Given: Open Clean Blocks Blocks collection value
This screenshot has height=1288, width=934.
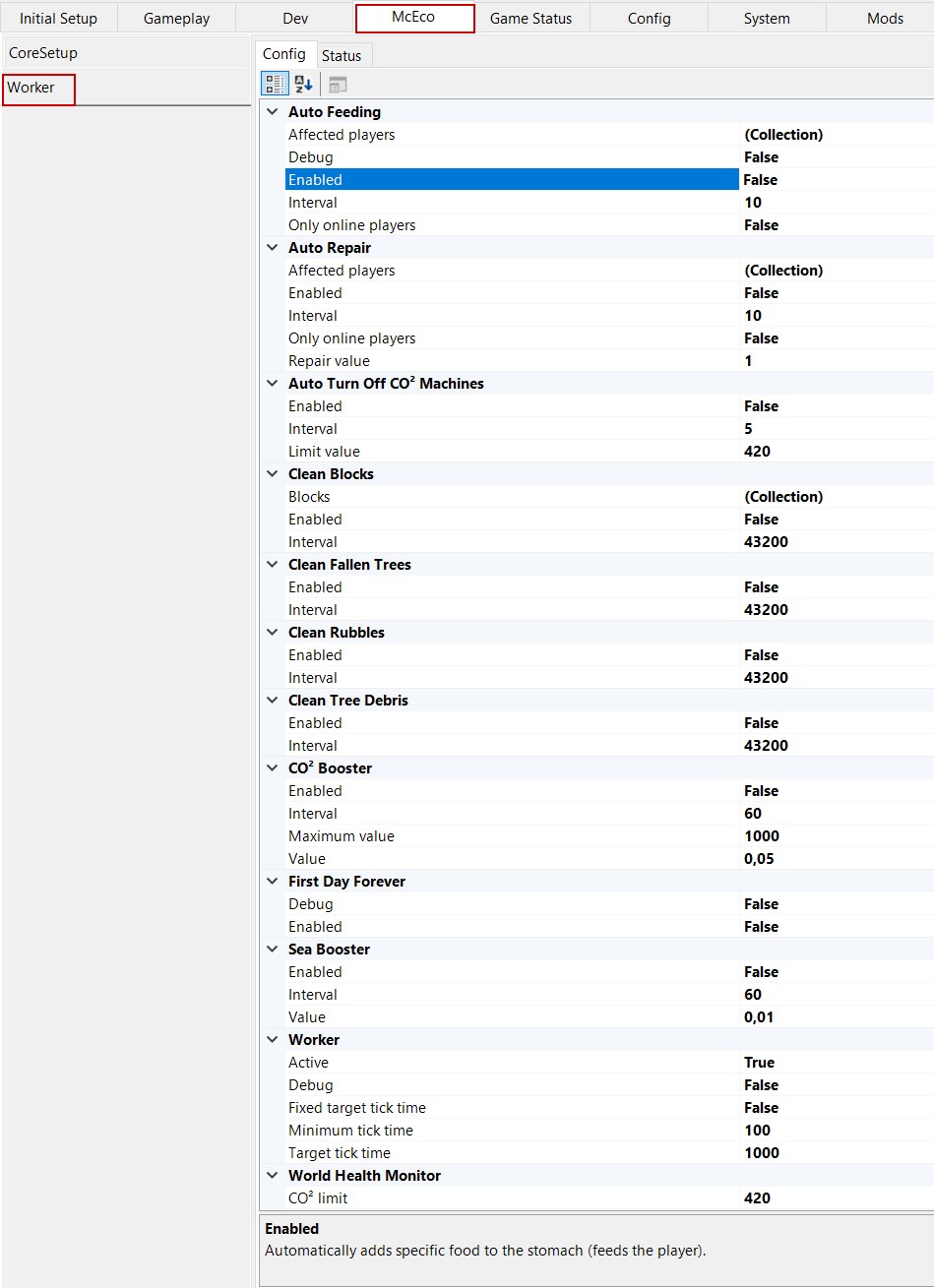Looking at the screenshot, I should 837,497.
